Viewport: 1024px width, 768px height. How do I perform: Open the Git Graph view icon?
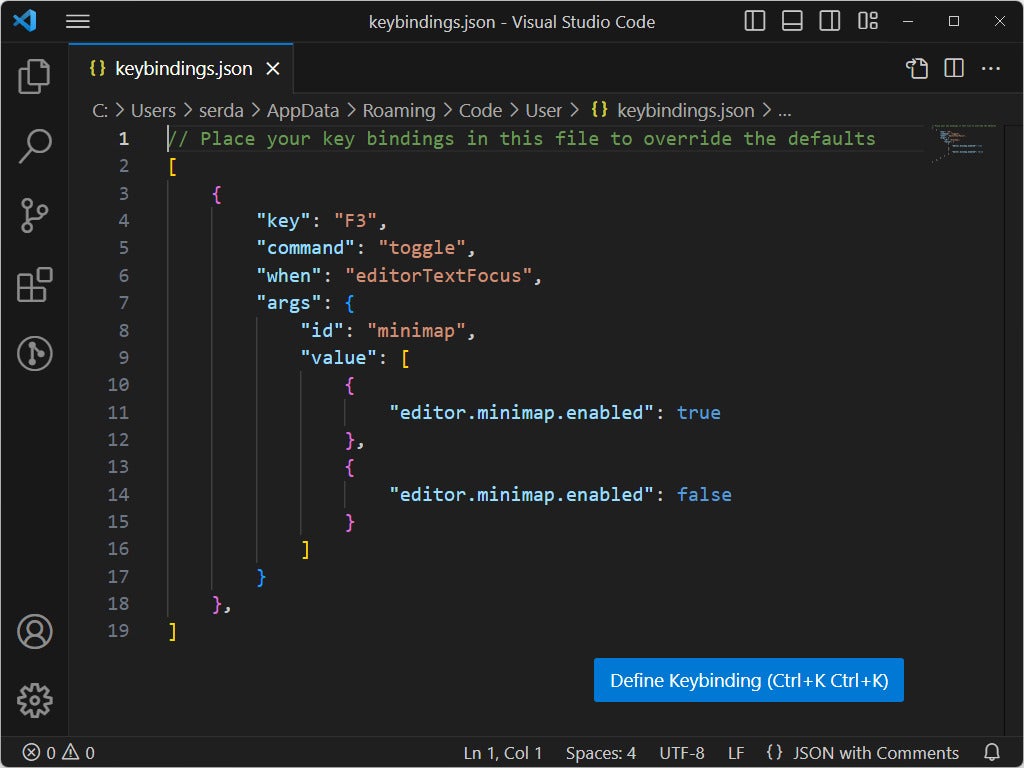34,354
